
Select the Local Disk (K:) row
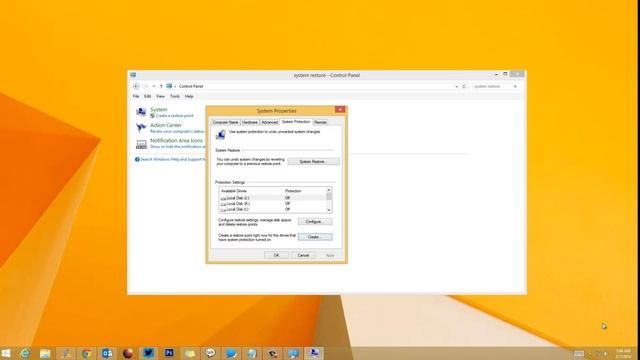click(x=273, y=204)
